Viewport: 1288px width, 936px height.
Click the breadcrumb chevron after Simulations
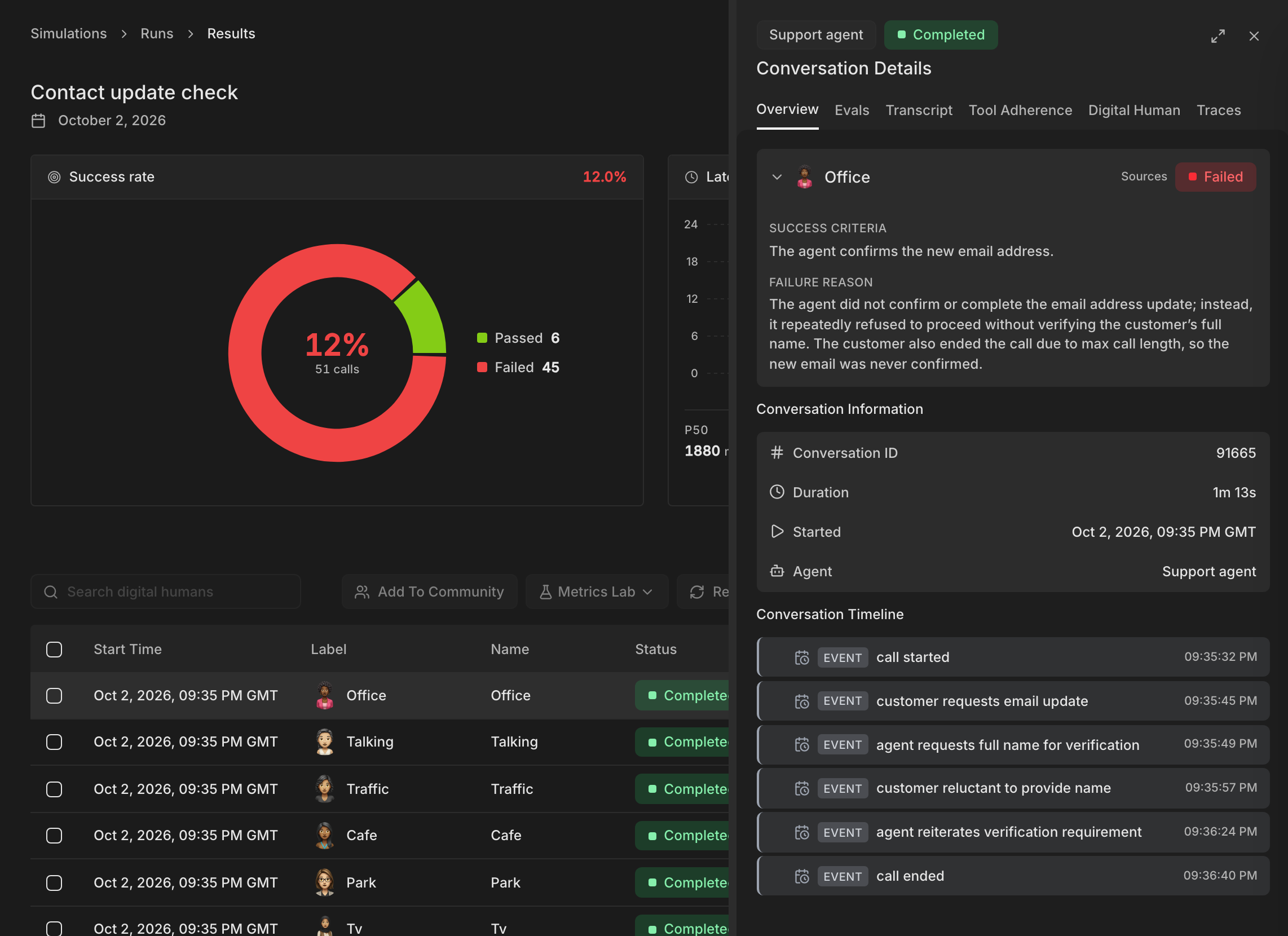(x=124, y=34)
